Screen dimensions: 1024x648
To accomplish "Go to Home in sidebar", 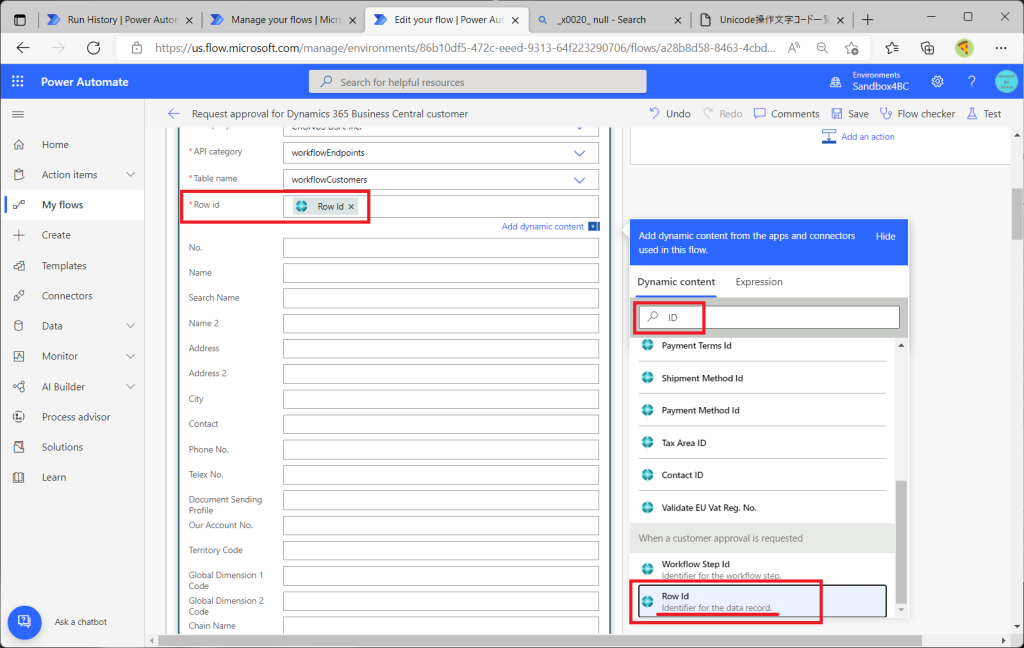I will [55, 144].
